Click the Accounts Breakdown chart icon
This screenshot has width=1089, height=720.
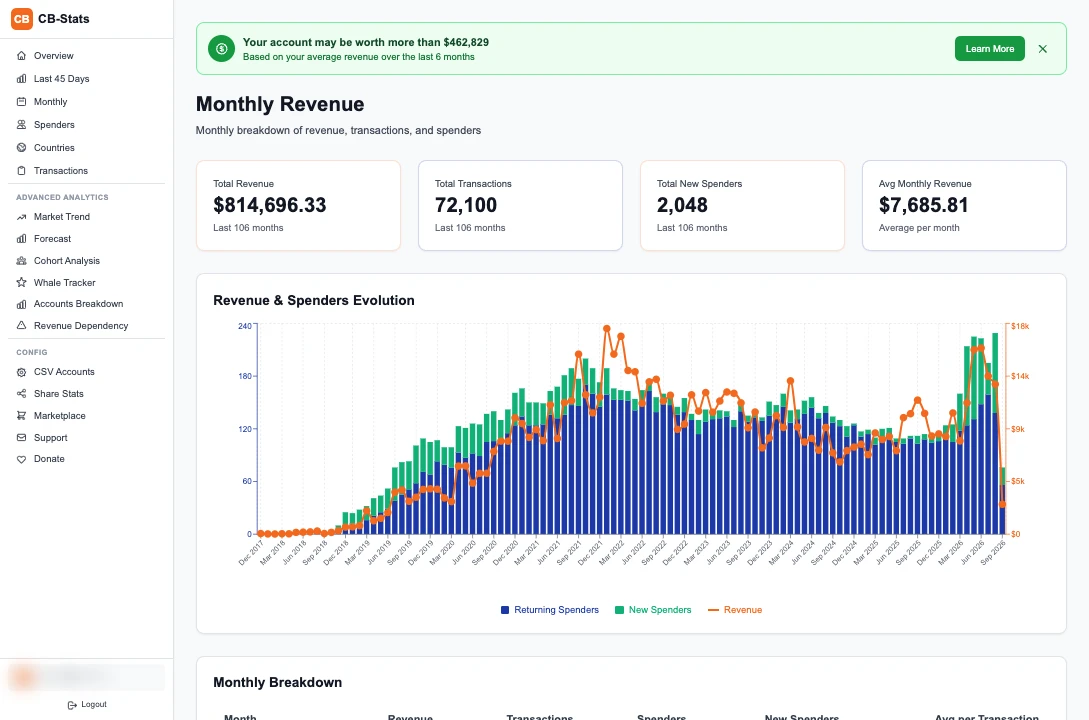point(22,304)
